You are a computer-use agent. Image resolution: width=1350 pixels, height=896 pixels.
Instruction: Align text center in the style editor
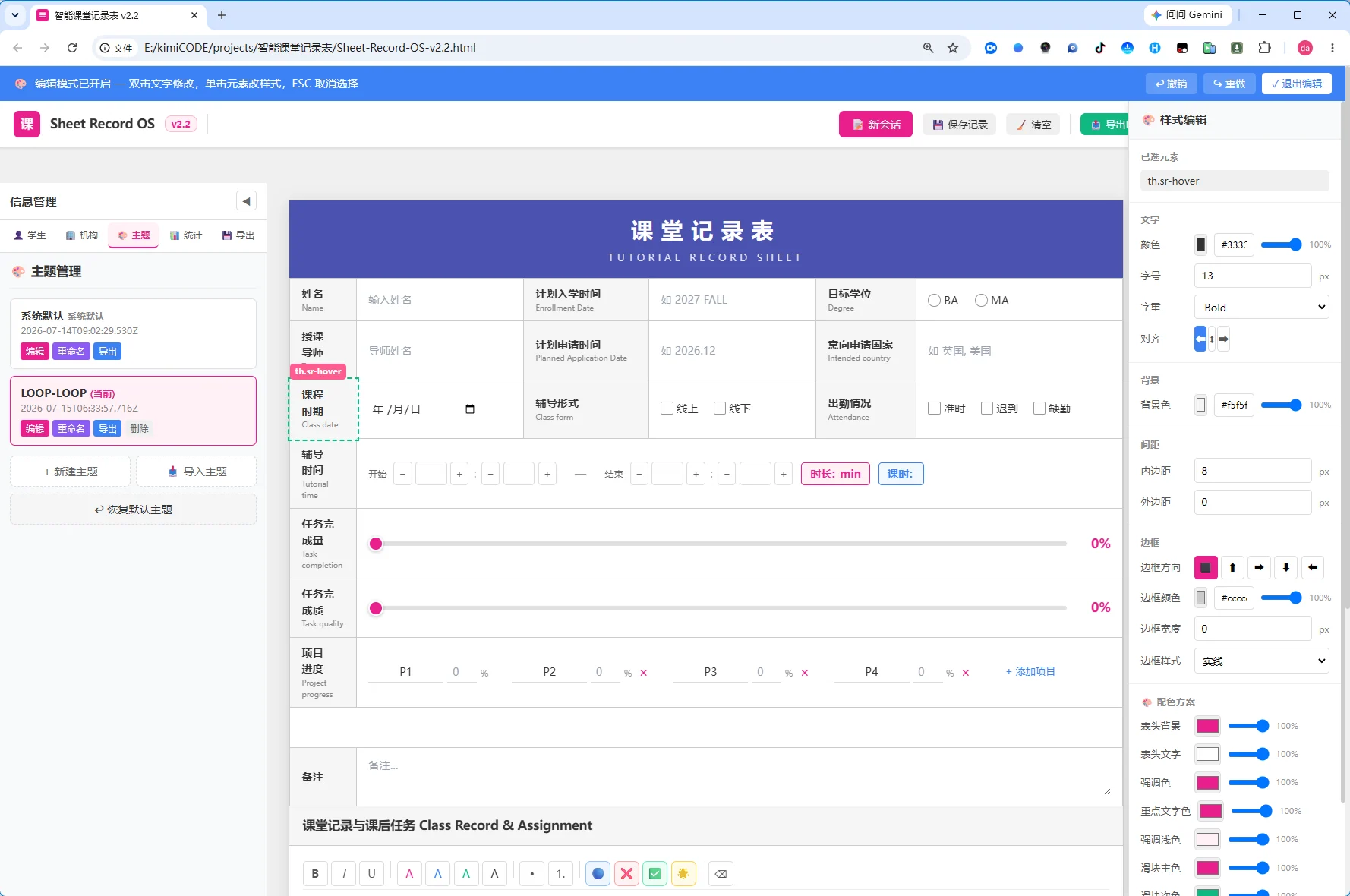click(1212, 339)
